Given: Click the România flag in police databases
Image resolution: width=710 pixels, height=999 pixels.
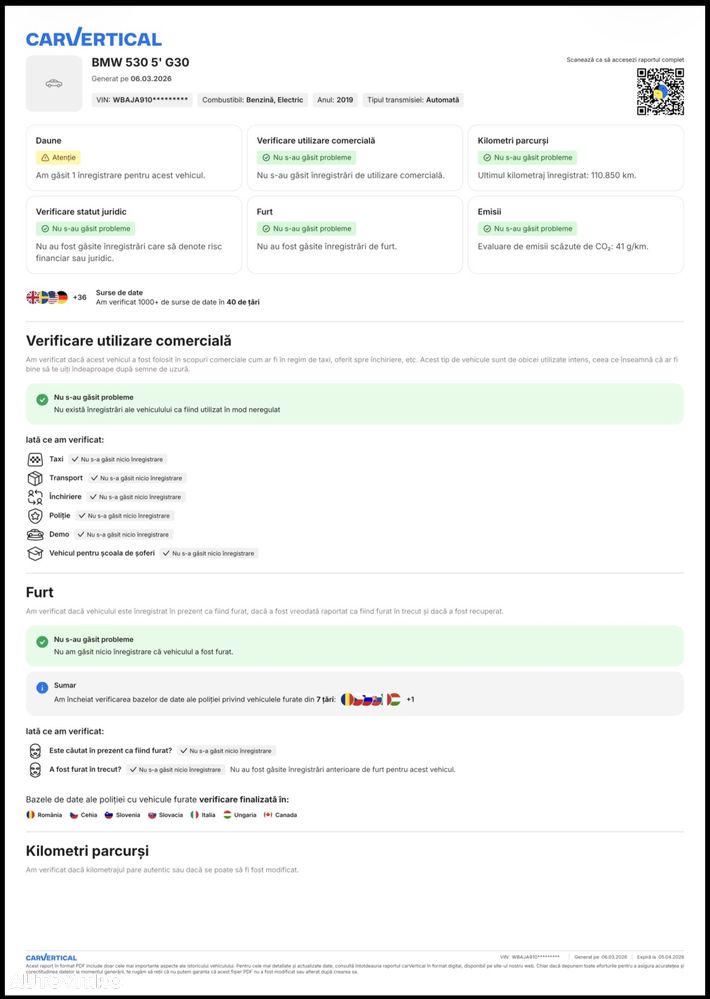Looking at the screenshot, I should (30, 815).
